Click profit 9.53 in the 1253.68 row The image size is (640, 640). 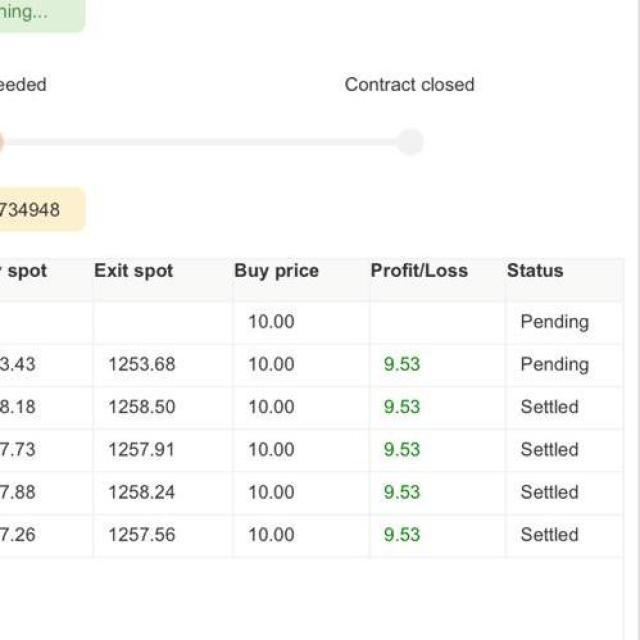[x=402, y=364]
